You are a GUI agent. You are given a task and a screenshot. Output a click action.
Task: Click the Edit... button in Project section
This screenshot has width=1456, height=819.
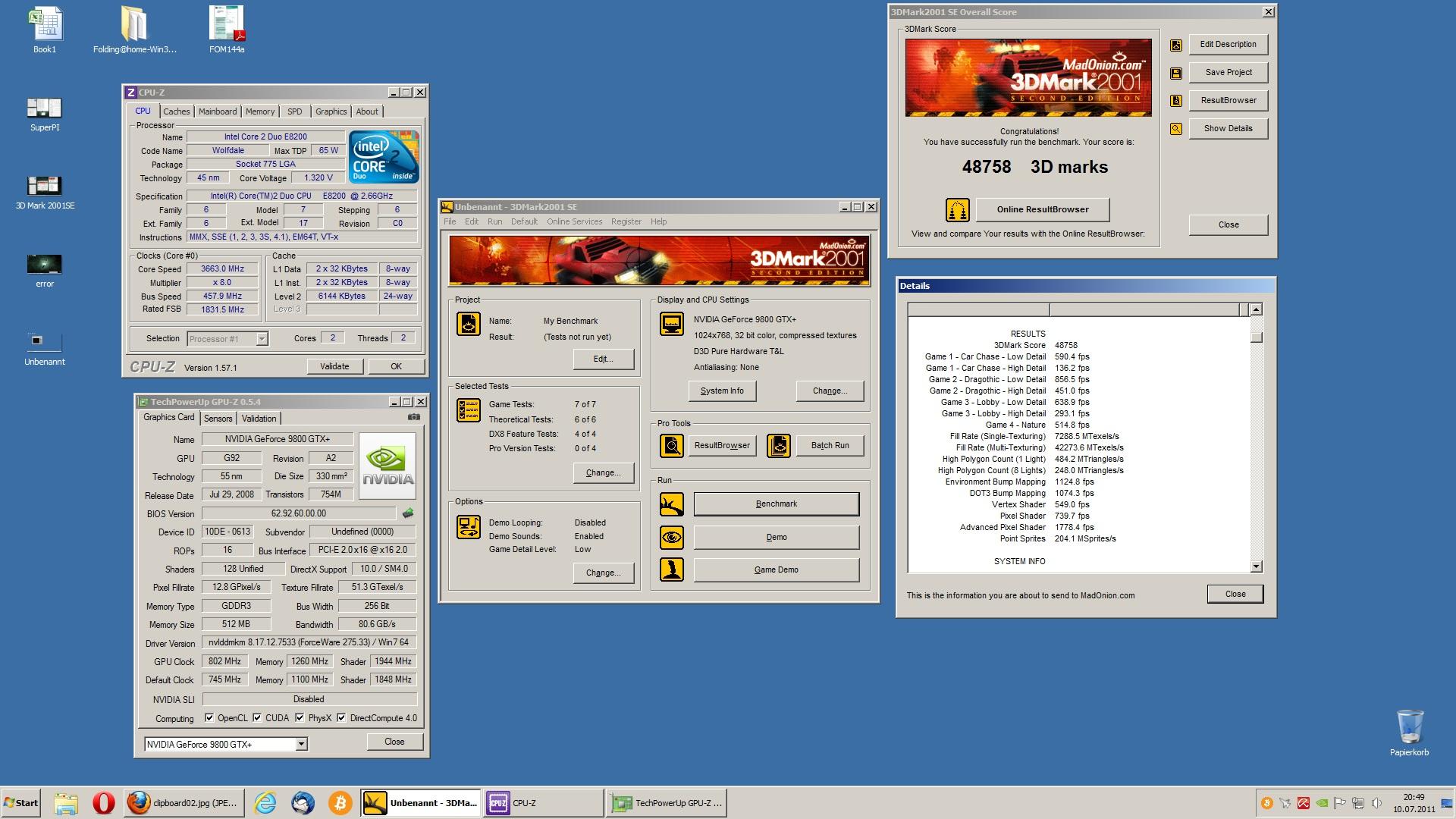603,359
